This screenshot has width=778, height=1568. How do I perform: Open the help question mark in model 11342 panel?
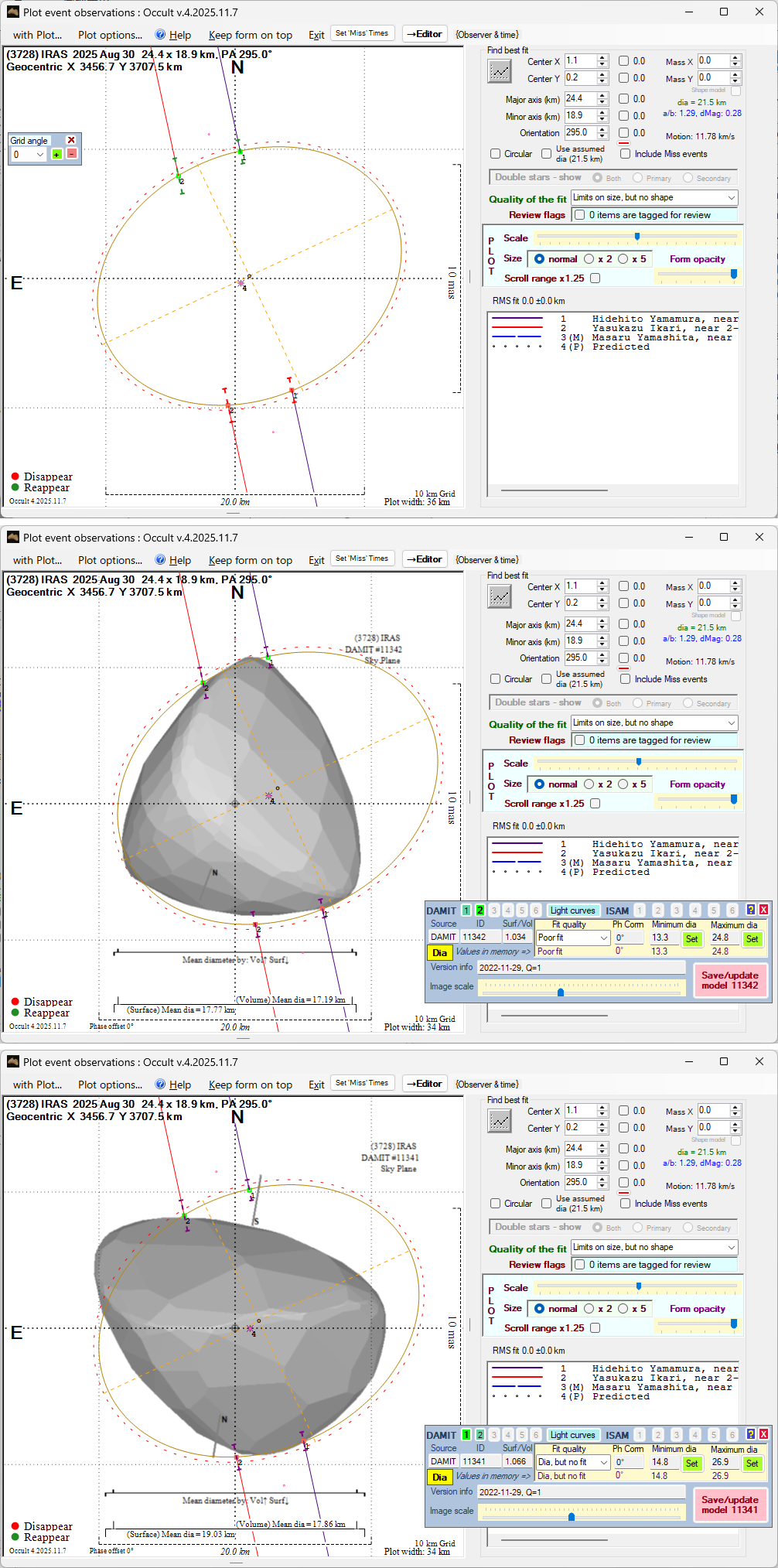(x=750, y=910)
